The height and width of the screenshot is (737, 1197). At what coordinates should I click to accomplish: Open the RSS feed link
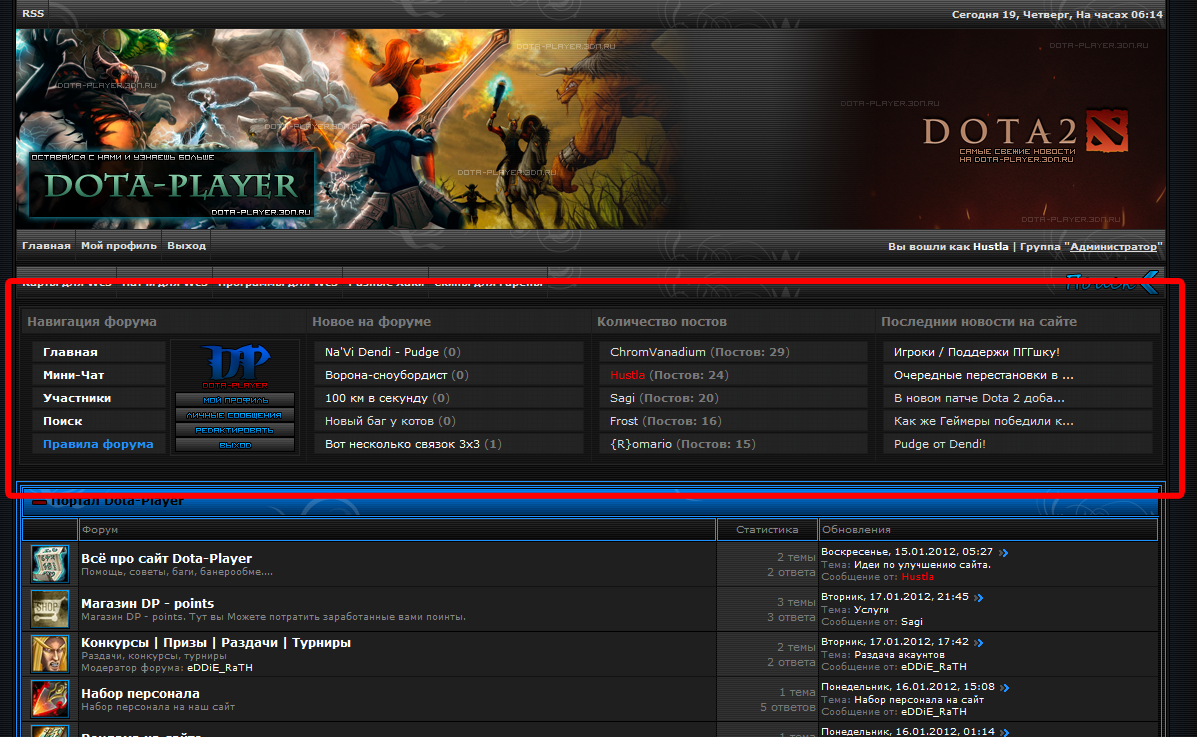click(33, 14)
